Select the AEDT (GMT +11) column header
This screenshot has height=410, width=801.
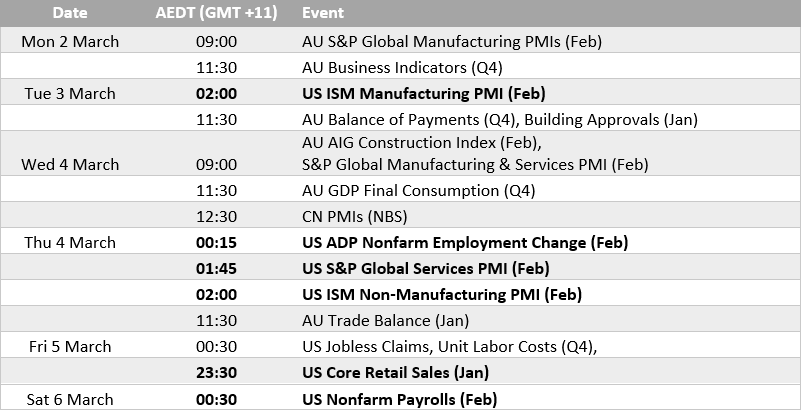pos(217,13)
